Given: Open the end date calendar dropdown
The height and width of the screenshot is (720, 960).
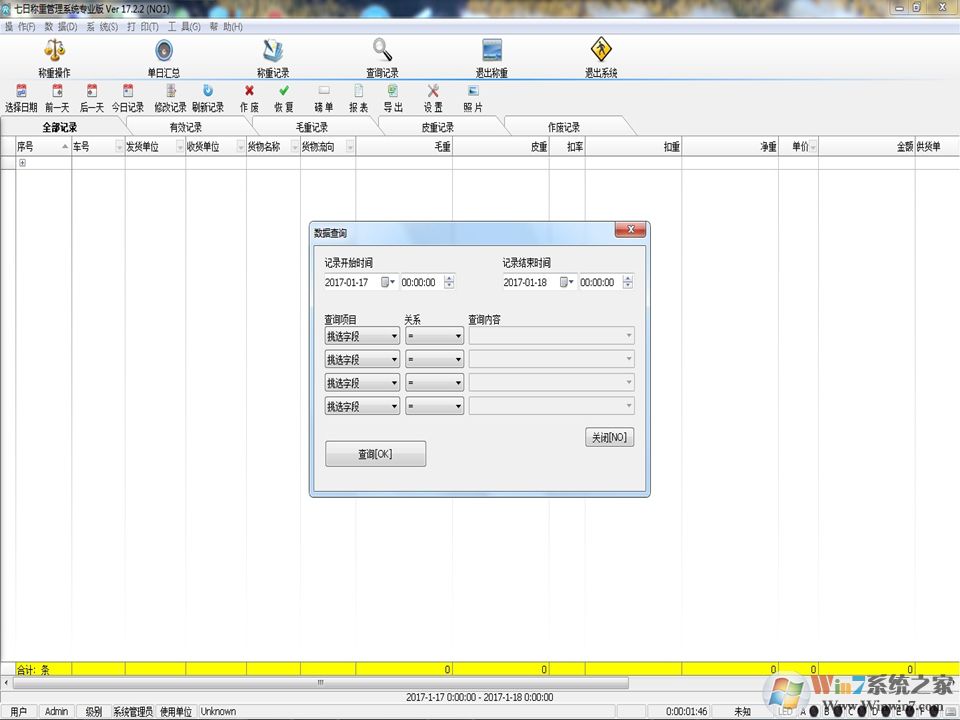Looking at the screenshot, I should [566, 283].
